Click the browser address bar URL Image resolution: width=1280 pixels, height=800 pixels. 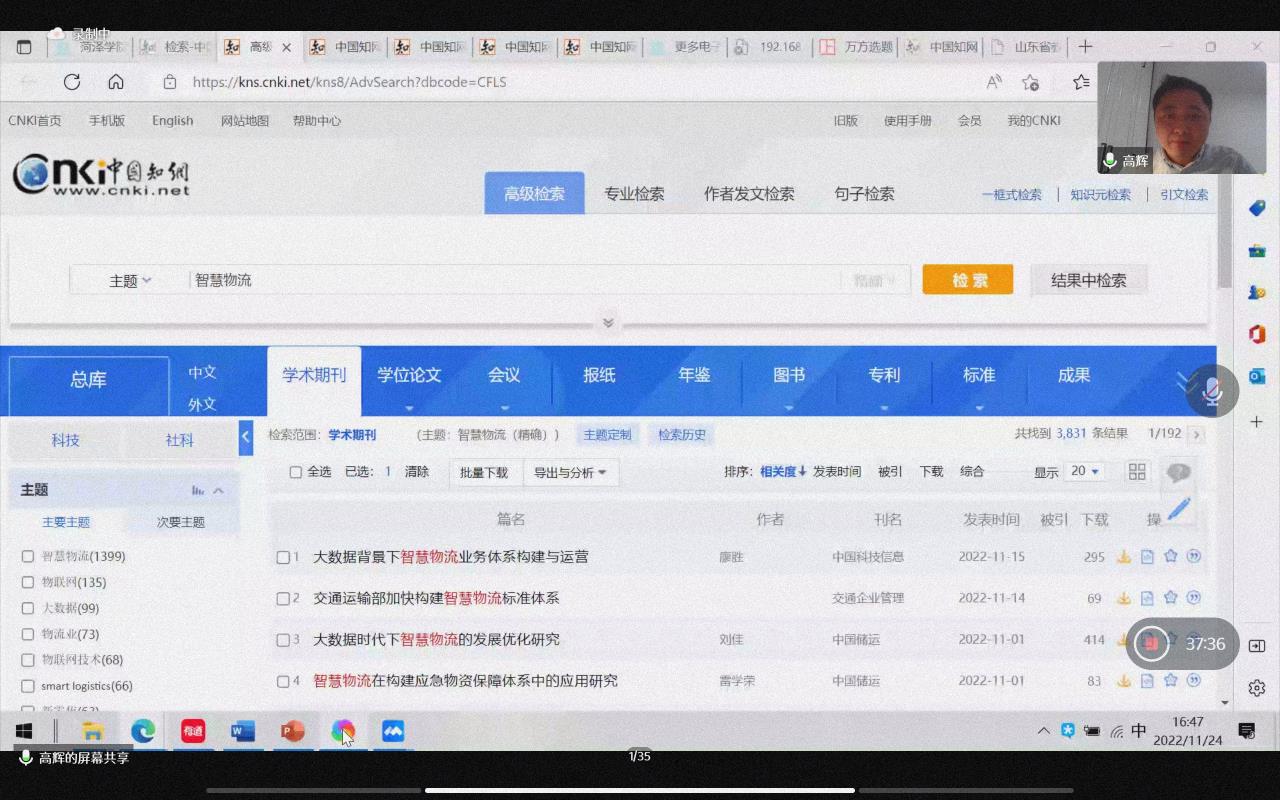pyautogui.click(x=349, y=82)
